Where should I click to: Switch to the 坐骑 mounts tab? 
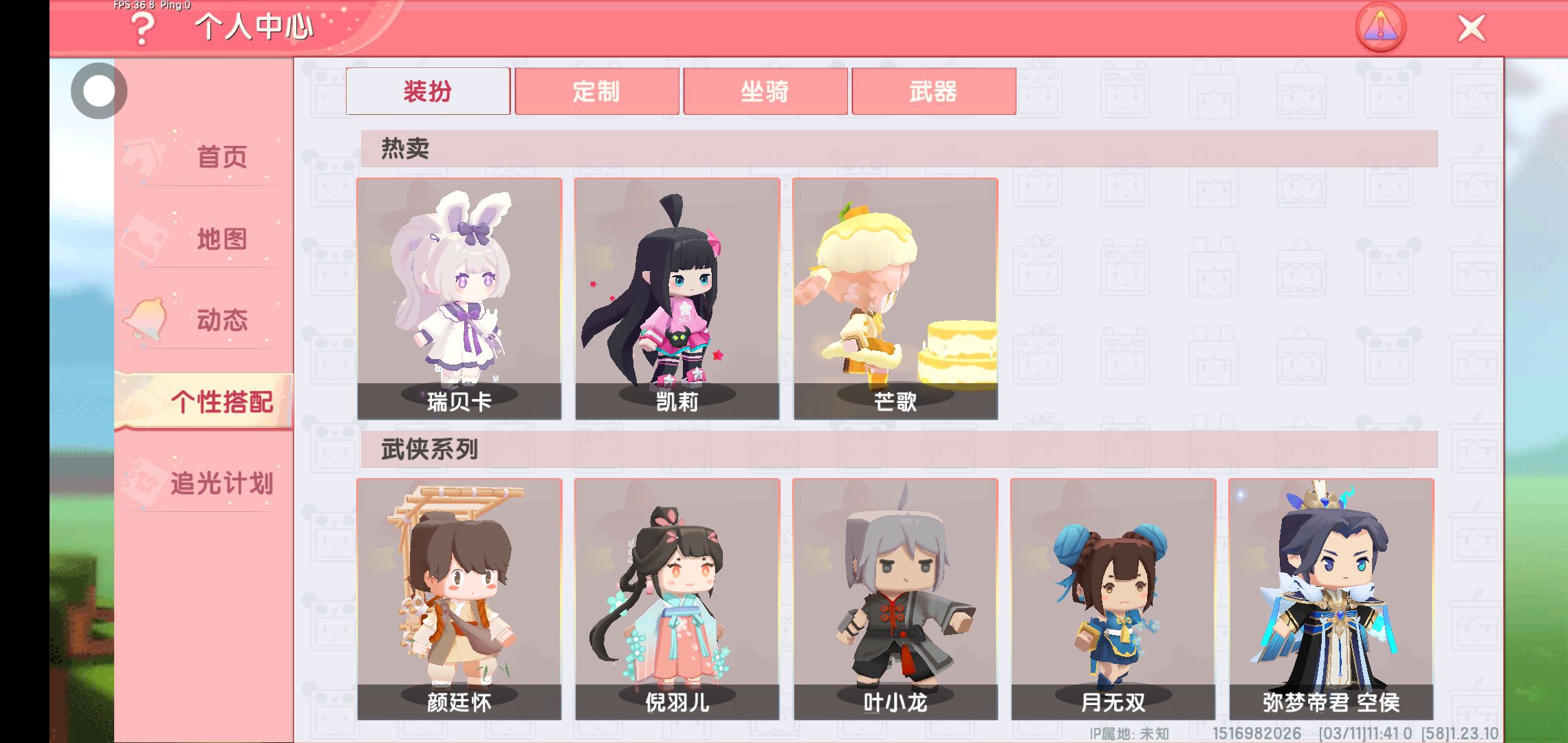[x=765, y=91]
